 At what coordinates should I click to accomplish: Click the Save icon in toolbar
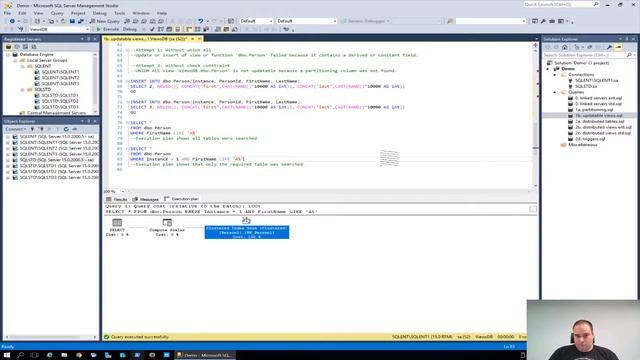[72, 21]
